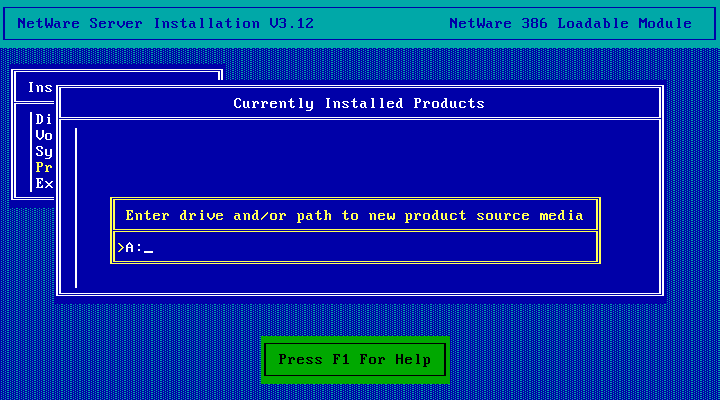The image size is (720, 400).
Task: Select the highlighted 'Pr' menu entry
Action: pyautogui.click(x=44, y=167)
